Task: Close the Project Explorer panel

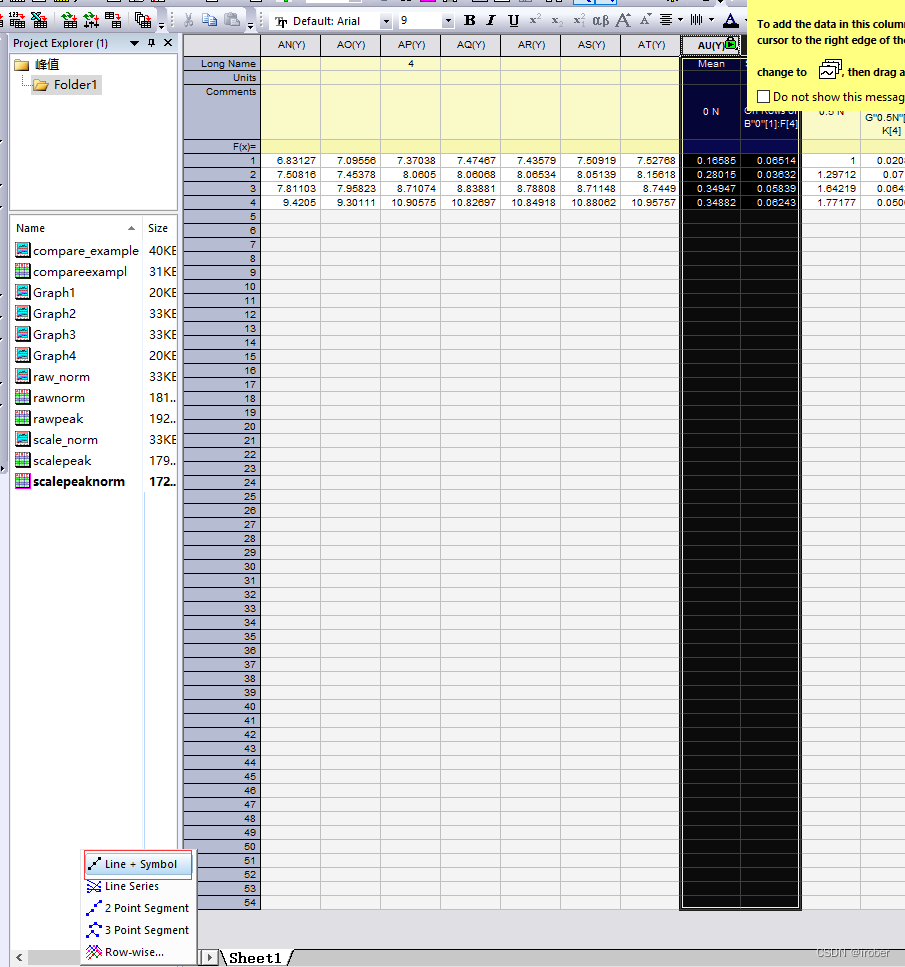Action: [x=168, y=43]
